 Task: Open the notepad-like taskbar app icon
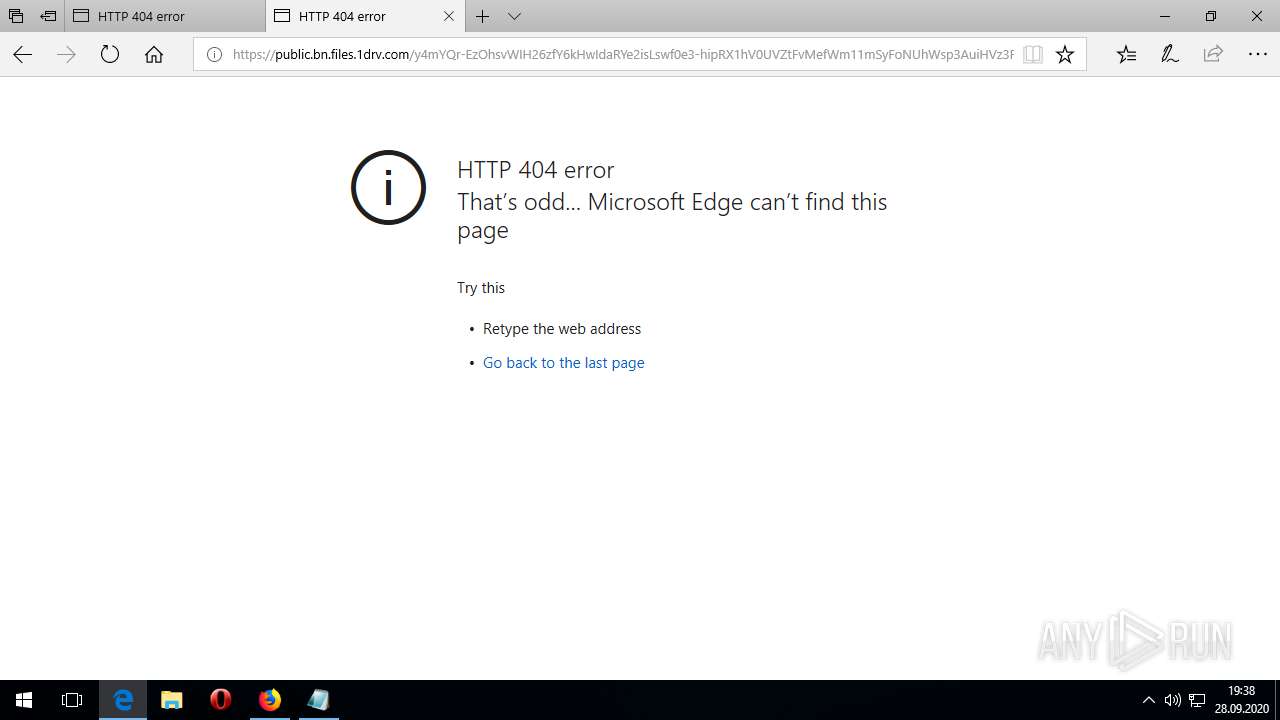click(319, 700)
